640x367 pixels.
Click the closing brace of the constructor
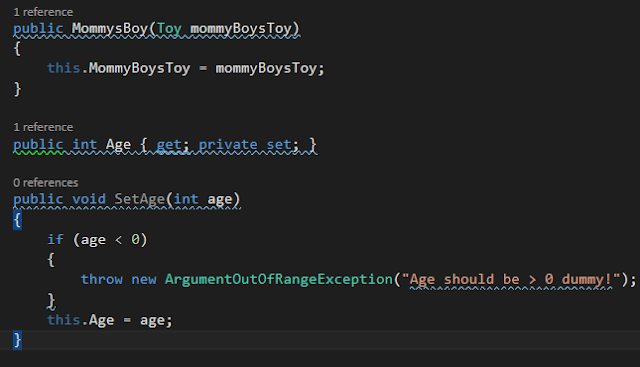17,89
